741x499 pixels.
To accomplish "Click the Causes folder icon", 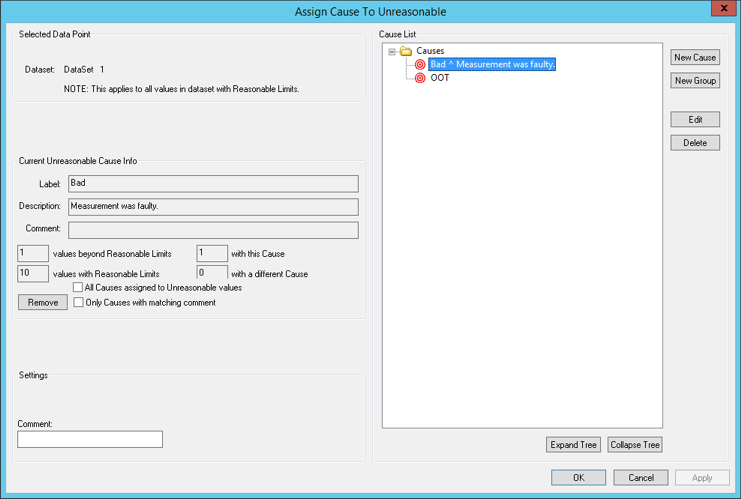I will [x=406, y=51].
